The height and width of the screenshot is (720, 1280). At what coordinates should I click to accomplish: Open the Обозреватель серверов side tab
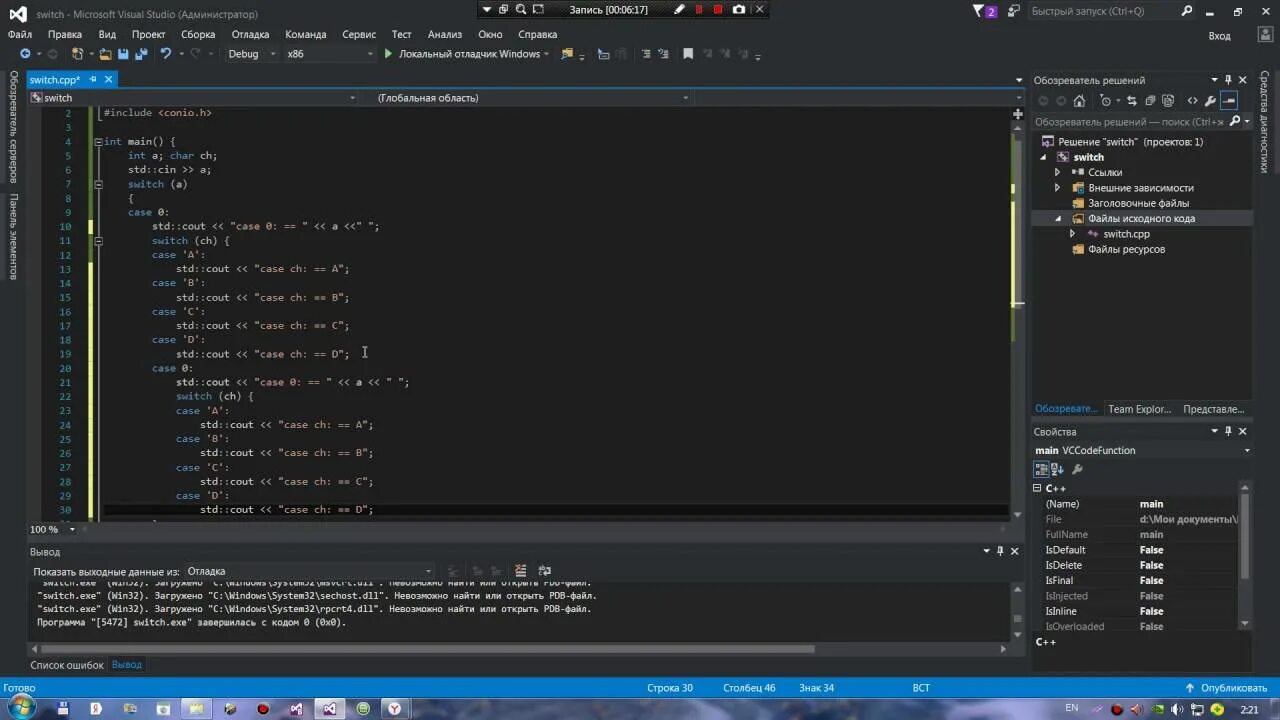tap(13, 126)
